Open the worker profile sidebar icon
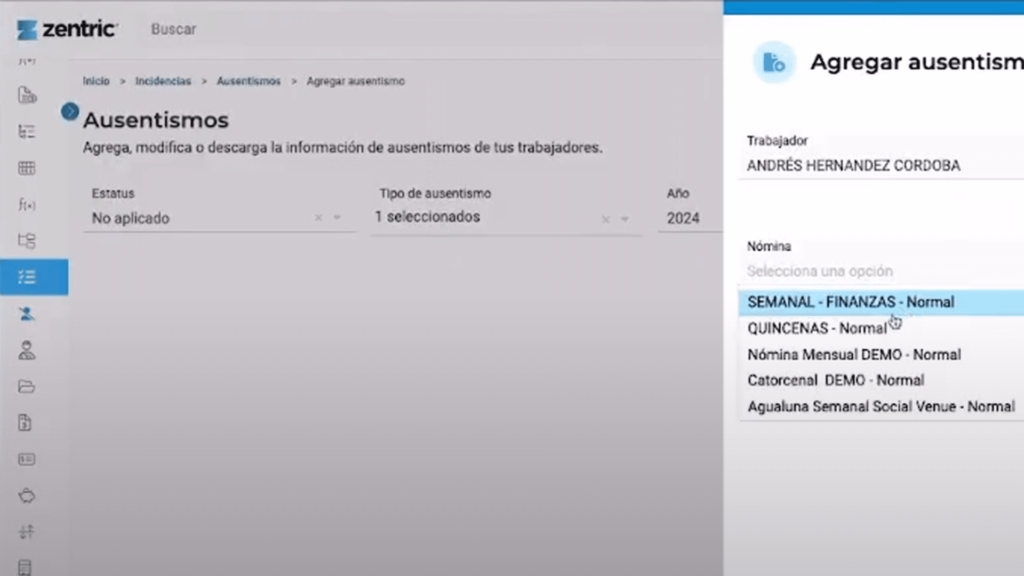This screenshot has width=1024, height=576. click(x=27, y=350)
